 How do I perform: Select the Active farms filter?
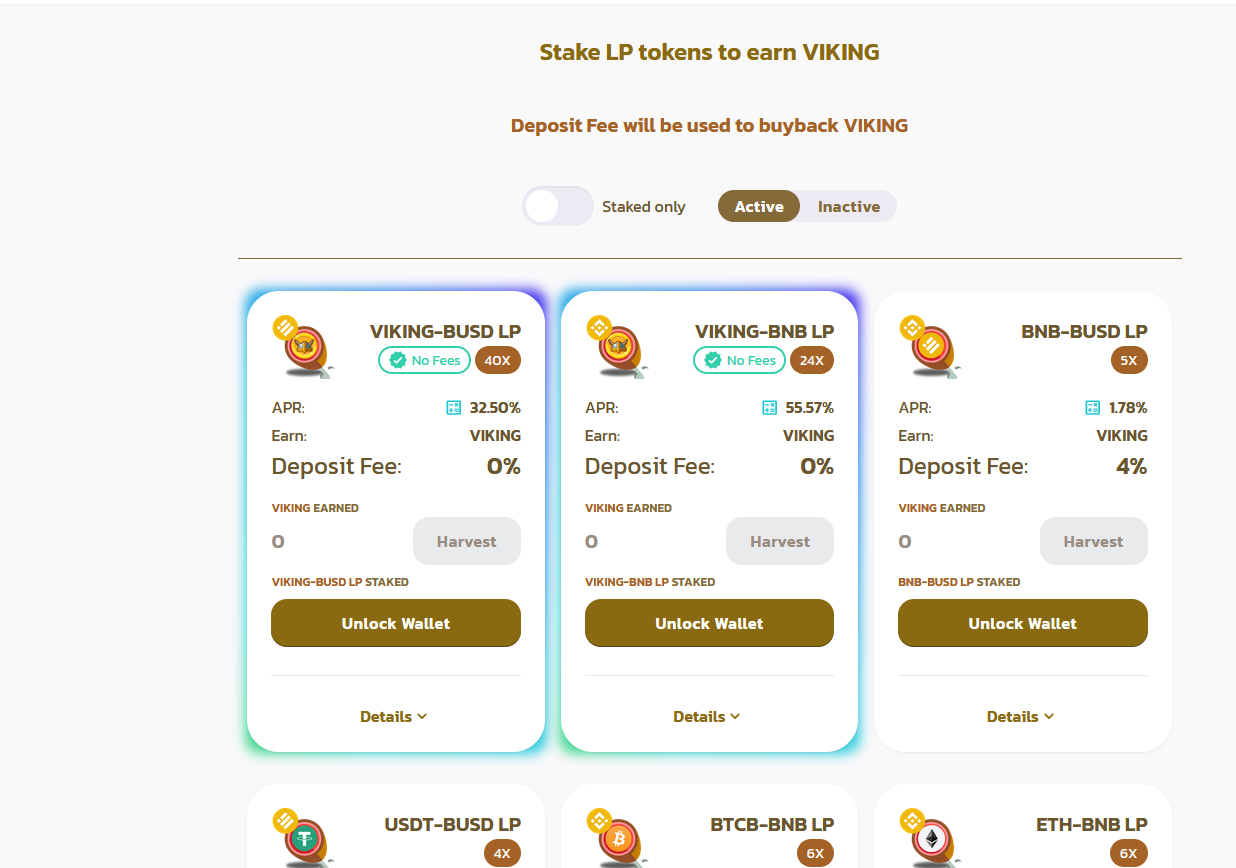coord(759,206)
